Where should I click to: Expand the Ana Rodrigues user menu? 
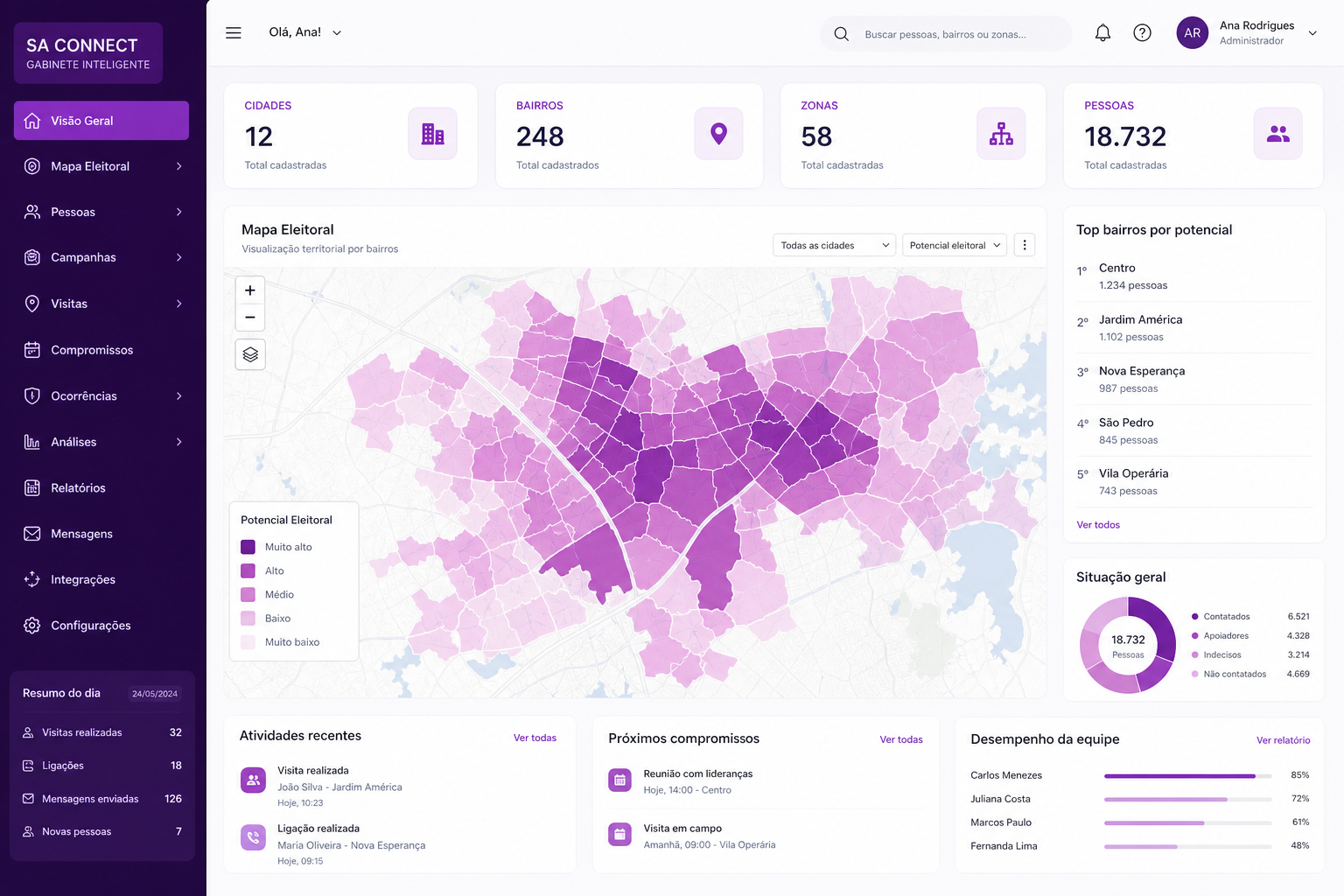1312,33
